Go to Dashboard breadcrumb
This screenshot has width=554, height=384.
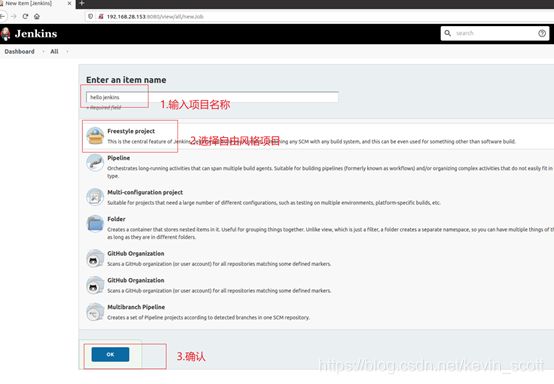(19, 52)
